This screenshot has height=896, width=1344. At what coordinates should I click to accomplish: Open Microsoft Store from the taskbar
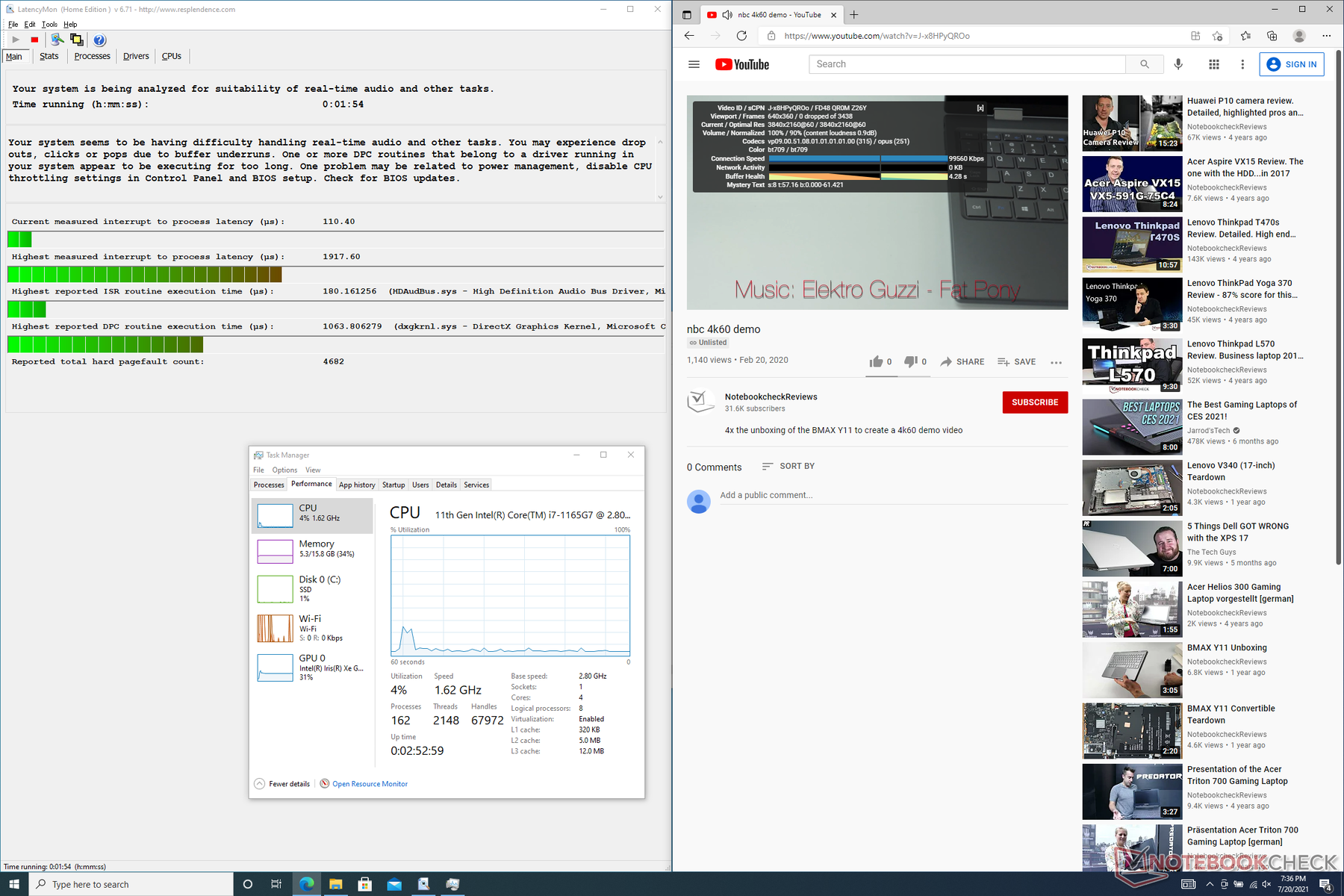(364, 884)
